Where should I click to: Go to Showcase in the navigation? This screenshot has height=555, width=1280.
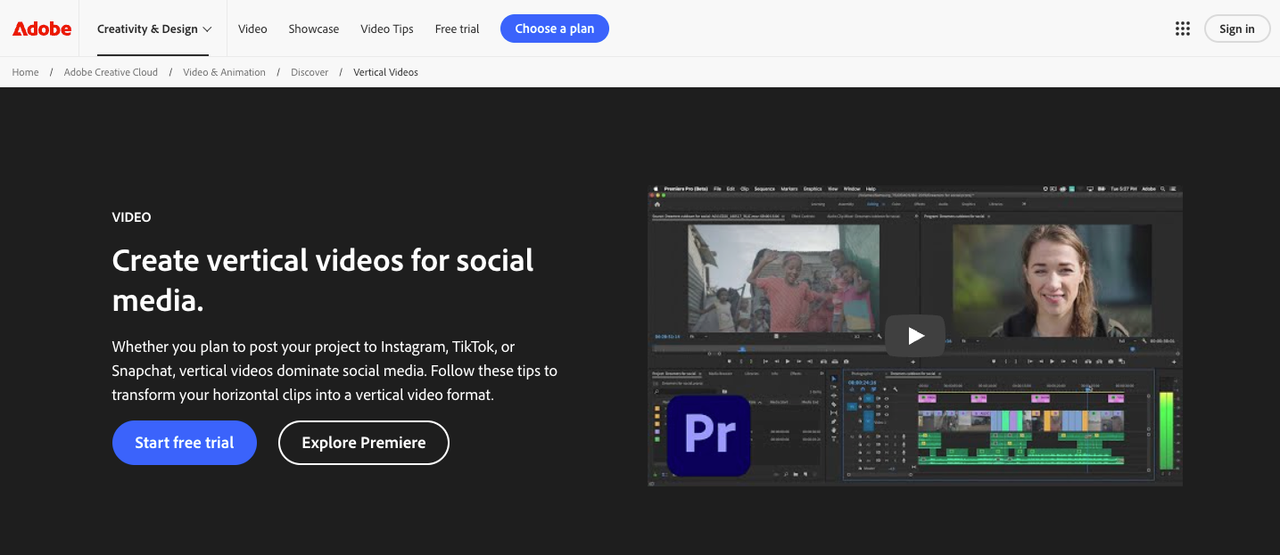[x=314, y=29]
